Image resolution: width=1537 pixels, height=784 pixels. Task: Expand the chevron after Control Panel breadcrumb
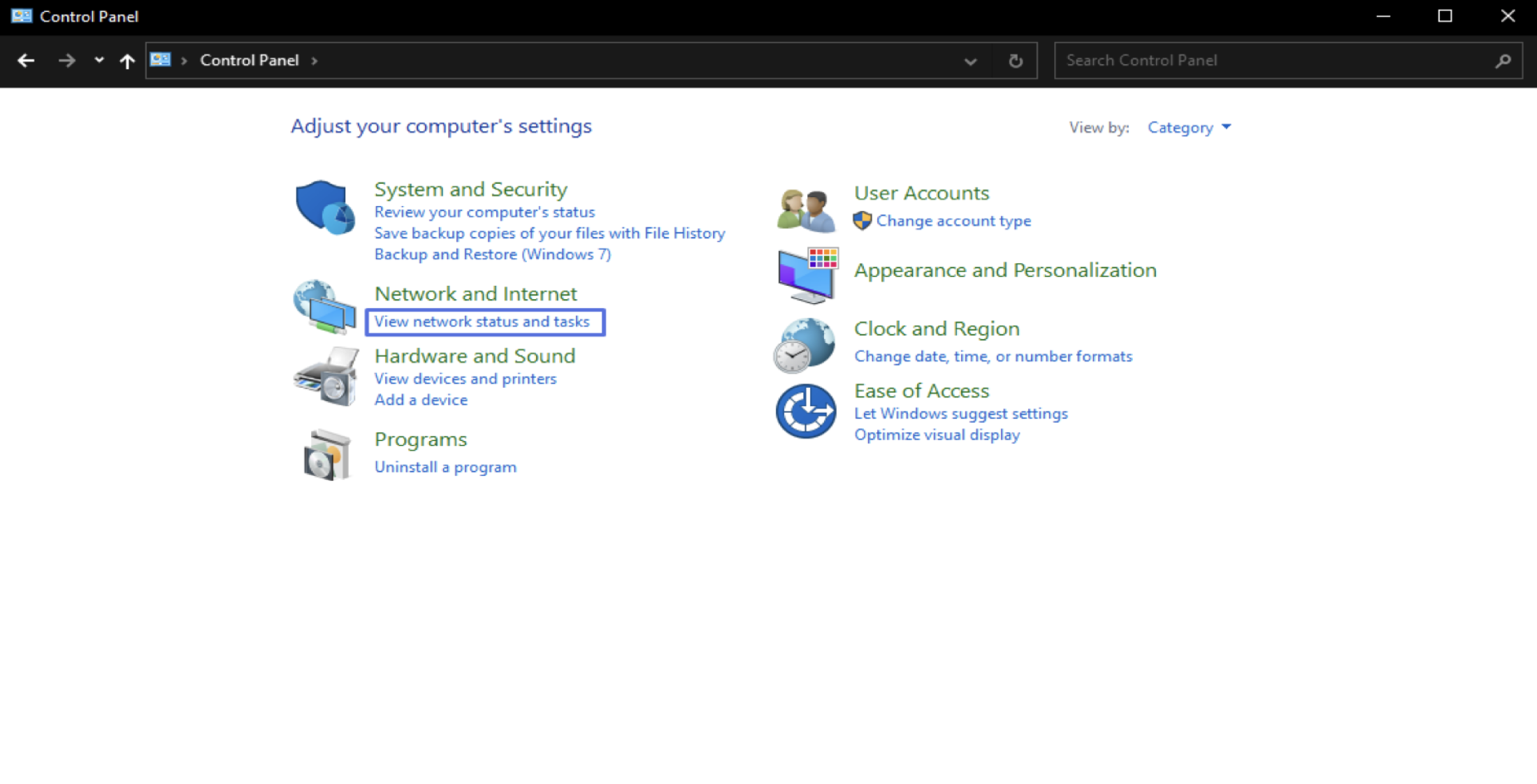coord(315,61)
